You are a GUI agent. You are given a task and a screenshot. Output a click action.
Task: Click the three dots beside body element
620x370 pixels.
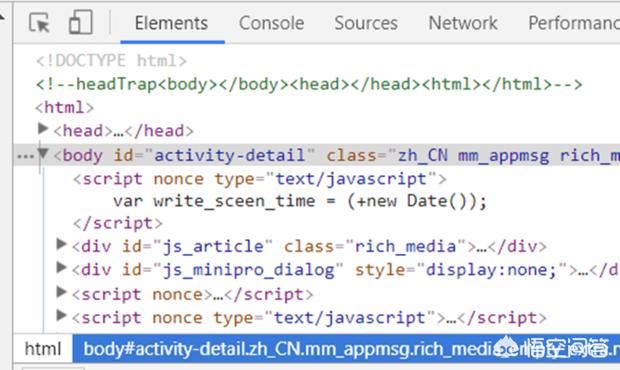click(x=25, y=156)
